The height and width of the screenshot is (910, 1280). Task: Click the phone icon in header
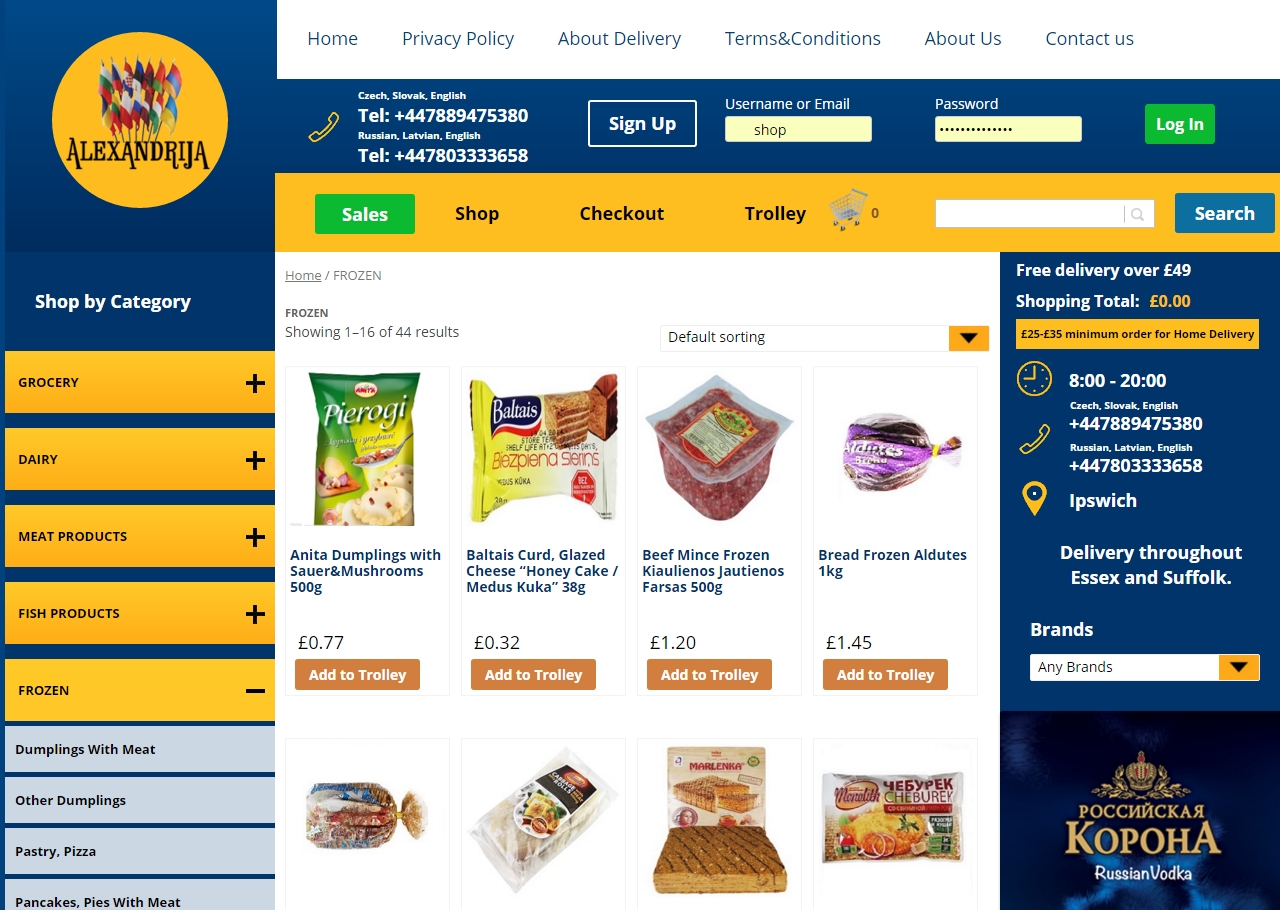pos(323,127)
